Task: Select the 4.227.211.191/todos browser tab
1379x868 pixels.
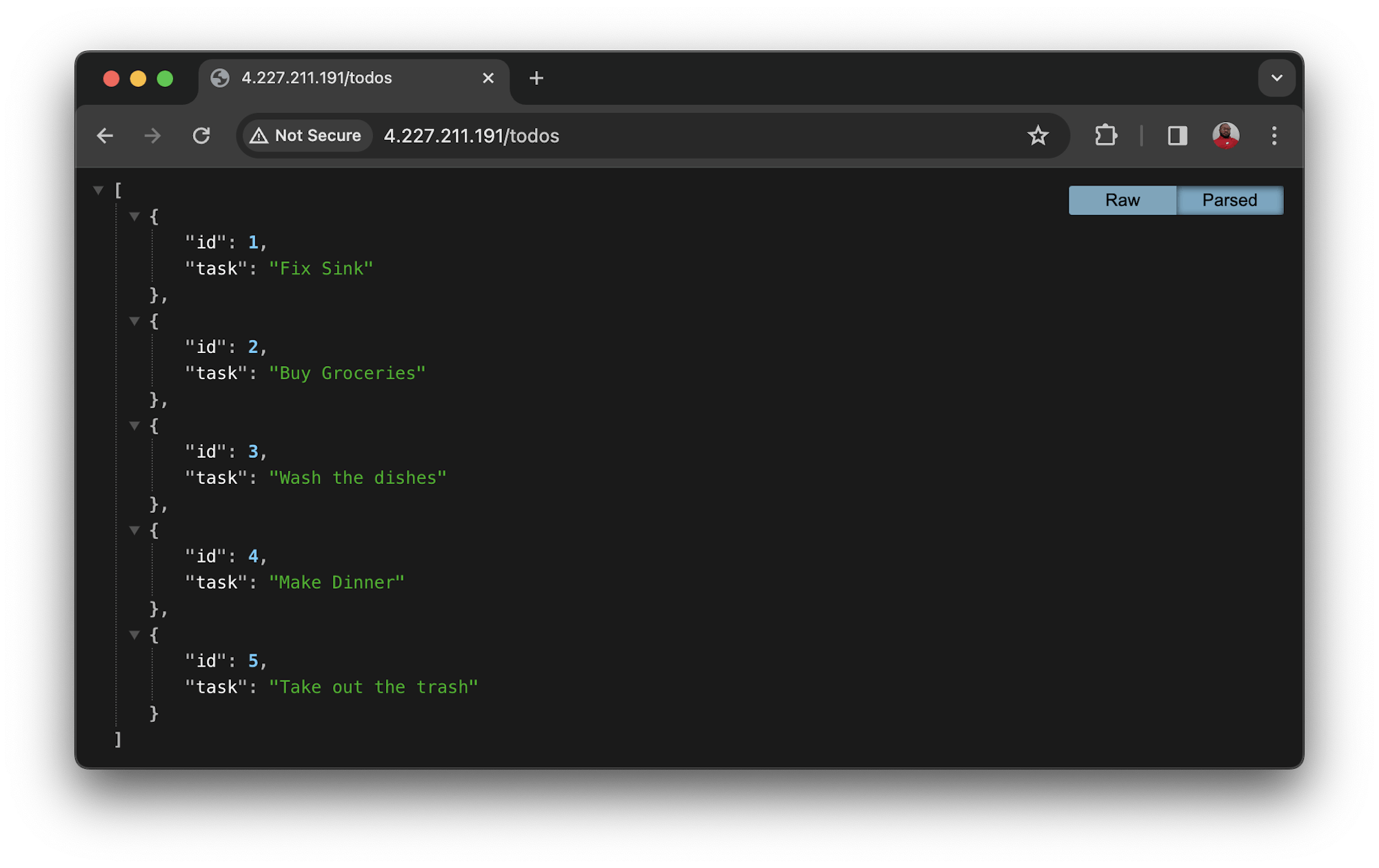Action: [x=316, y=78]
